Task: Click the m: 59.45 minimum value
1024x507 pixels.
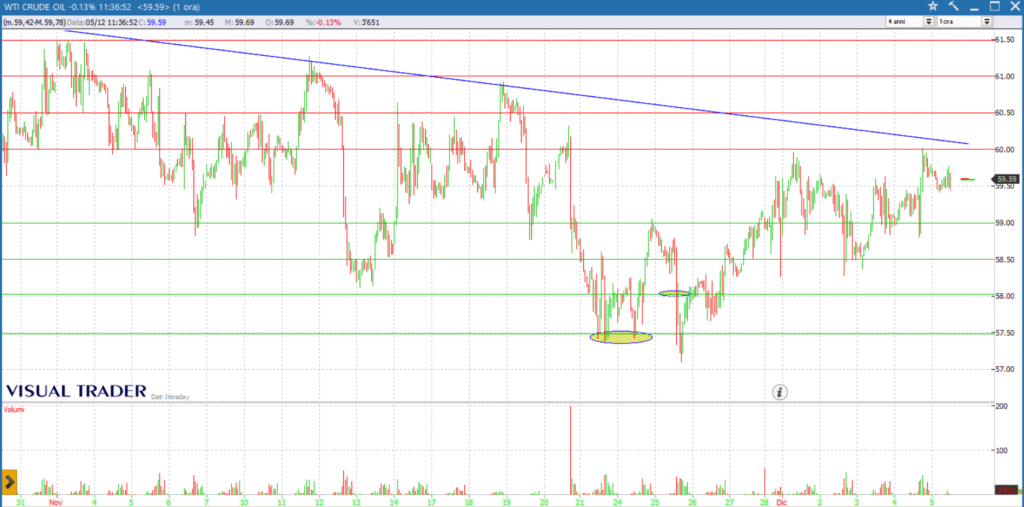Action: pos(201,22)
